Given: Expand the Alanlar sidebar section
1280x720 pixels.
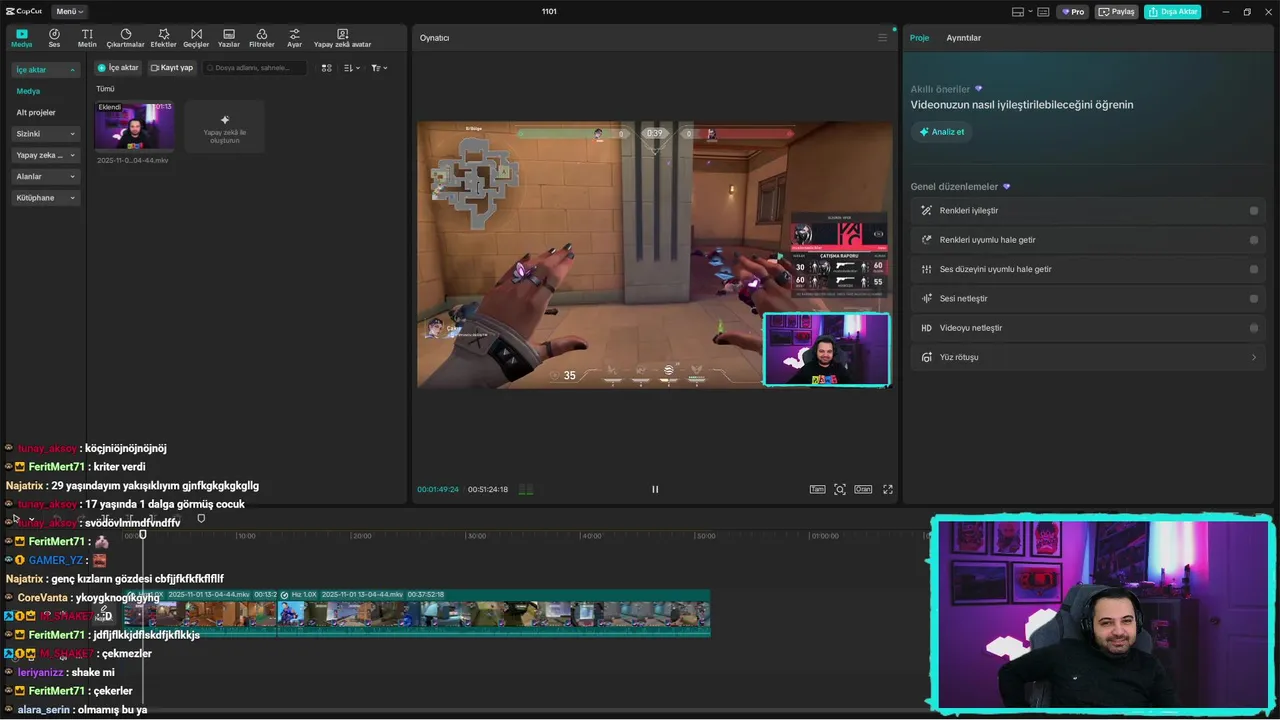Looking at the screenshot, I should 46,176.
